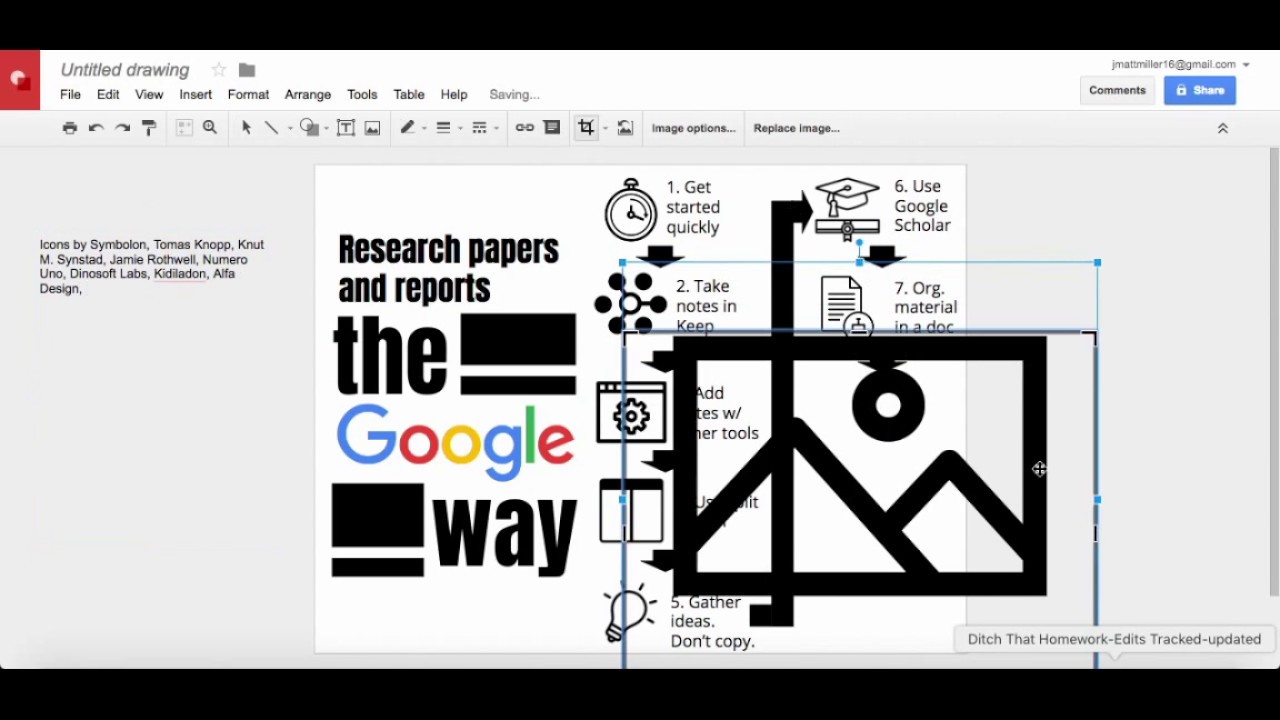The image size is (1280, 720).
Task: Open account menu for jmattmiller16@gmail.com
Action: coord(1180,64)
